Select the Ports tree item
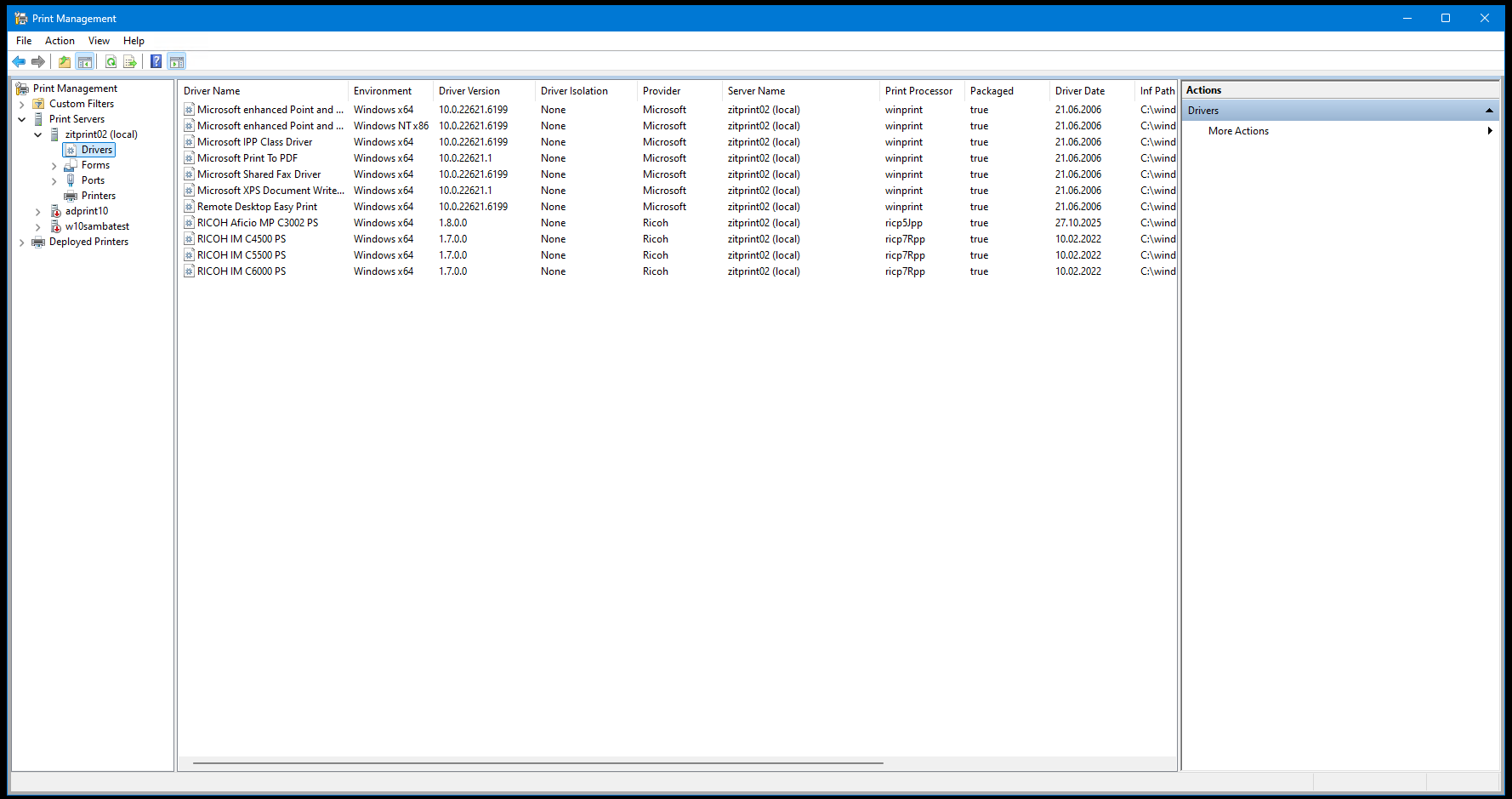Viewport: 1512px width, 799px height. click(x=93, y=180)
